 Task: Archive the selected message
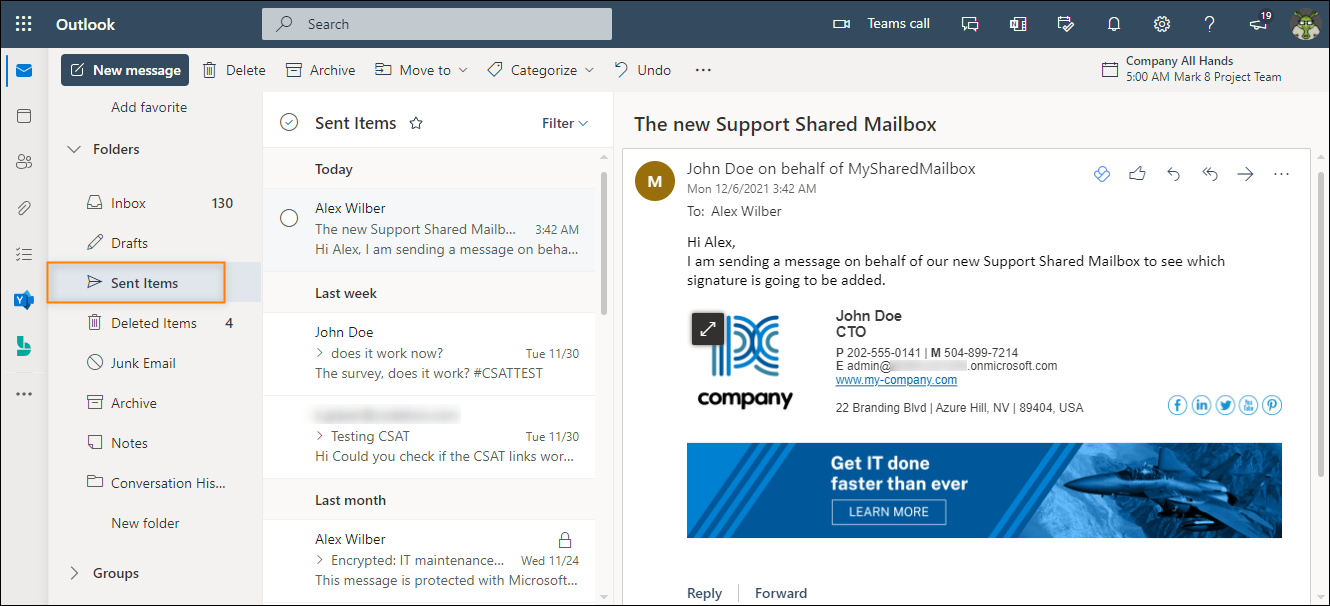(321, 70)
